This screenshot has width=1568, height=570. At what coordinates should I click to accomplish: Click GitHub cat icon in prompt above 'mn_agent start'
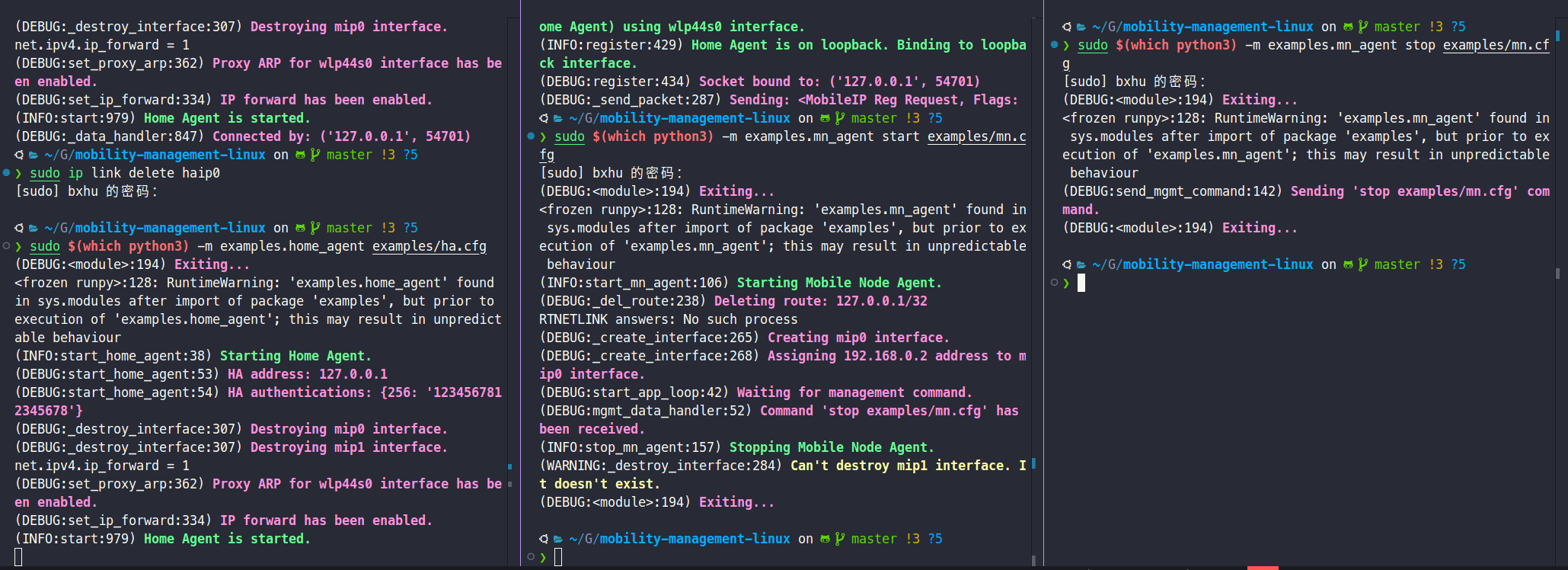825,118
